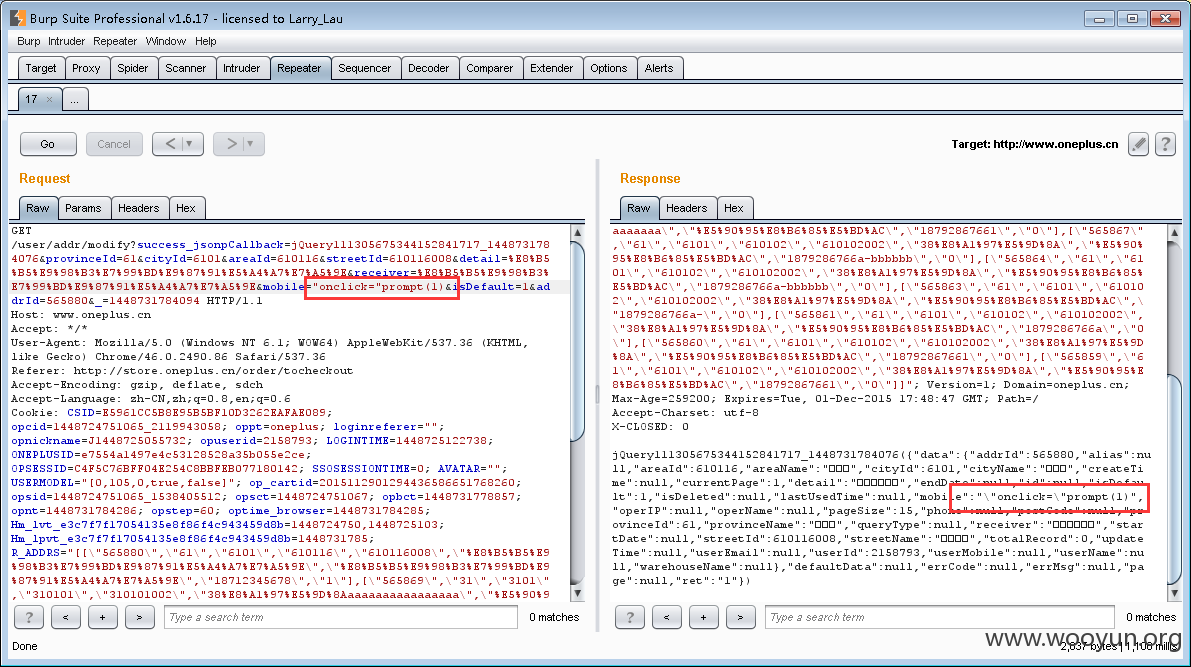Open the Request Params tab
1191x667 pixels.
point(83,207)
